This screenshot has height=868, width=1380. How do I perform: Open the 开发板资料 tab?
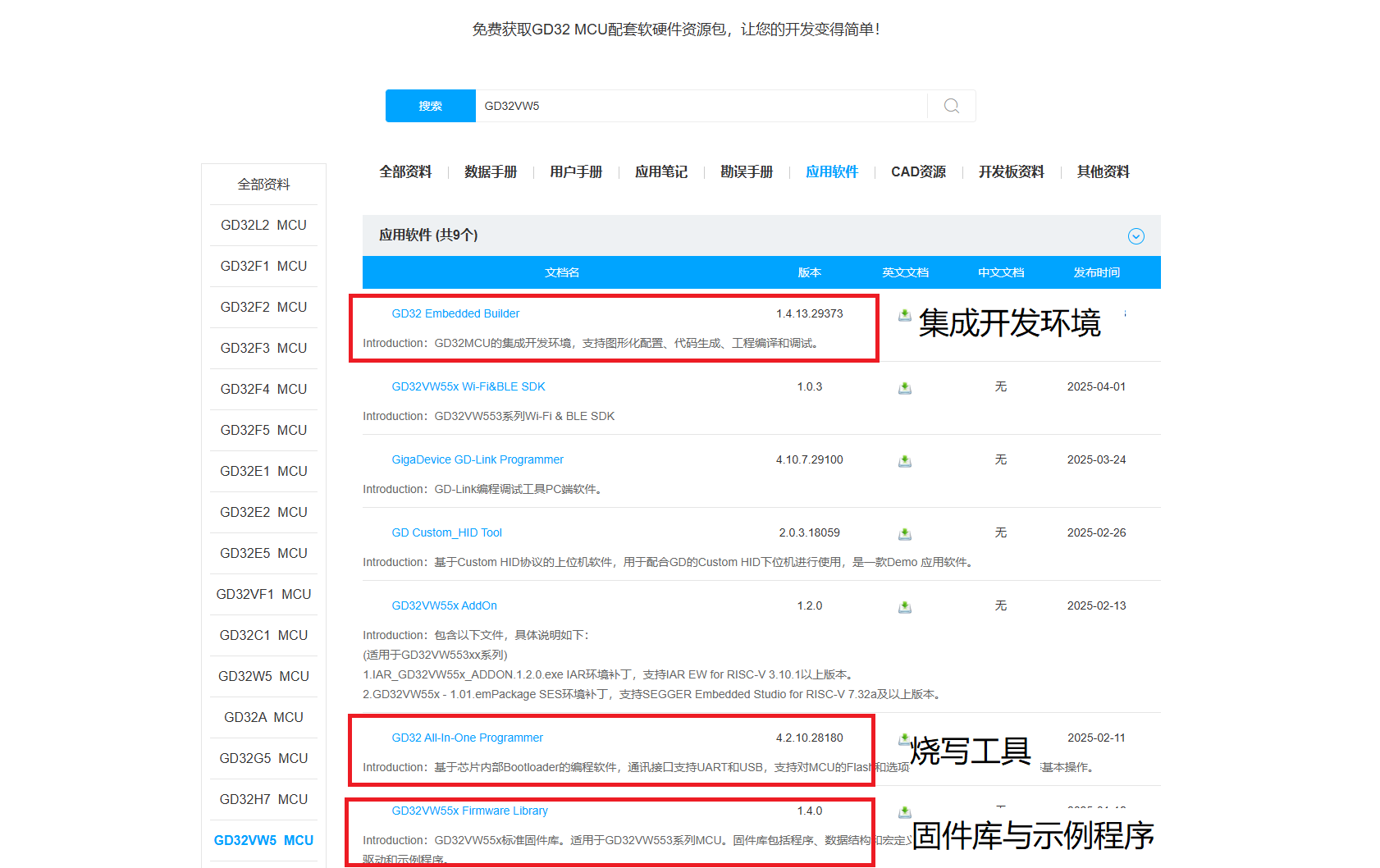point(1011,172)
